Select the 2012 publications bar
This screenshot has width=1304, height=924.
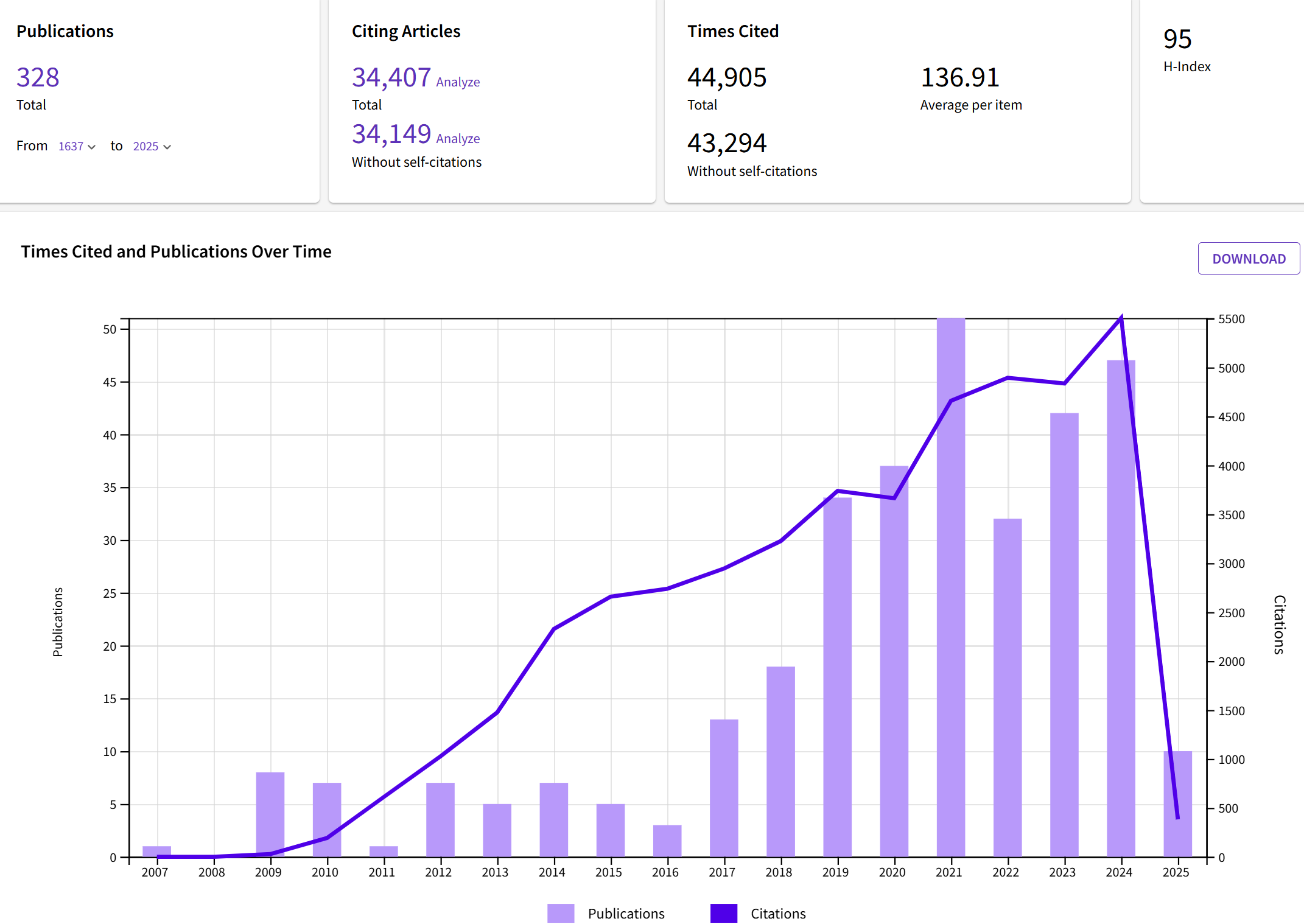[440, 820]
